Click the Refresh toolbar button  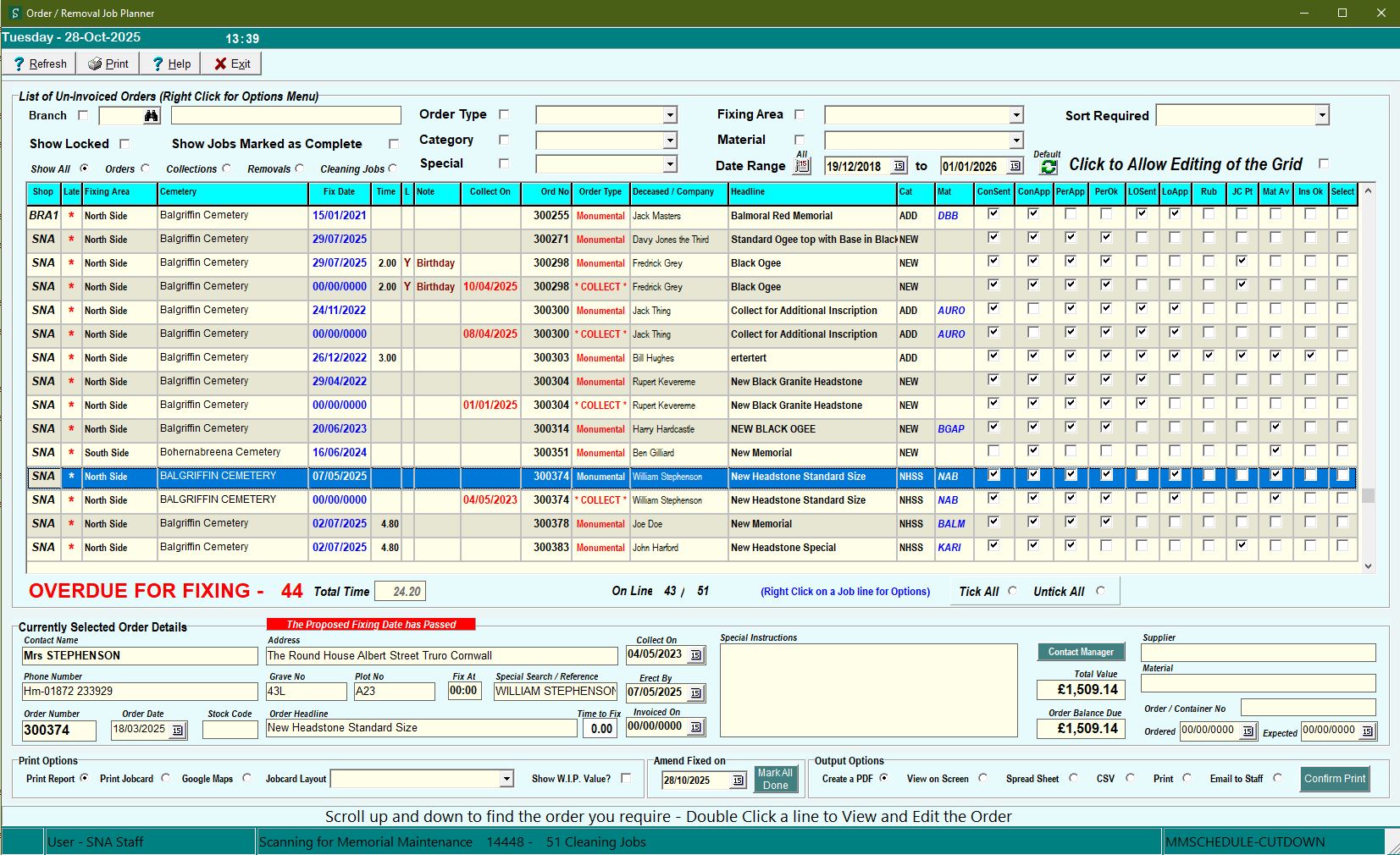tap(39, 63)
